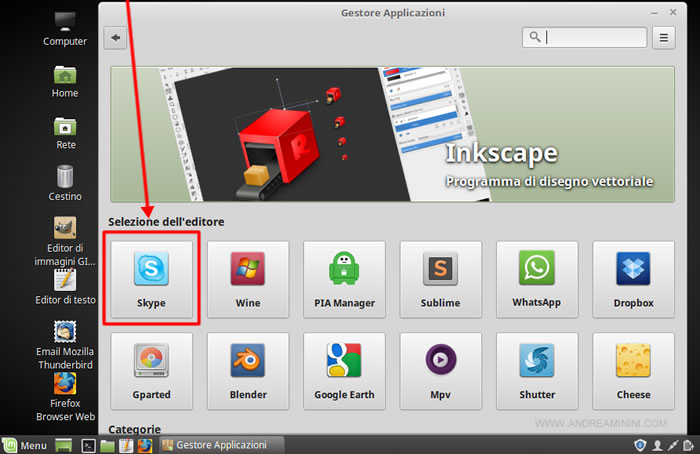Open the Gparted tile
700x454 pixels.
tap(152, 371)
